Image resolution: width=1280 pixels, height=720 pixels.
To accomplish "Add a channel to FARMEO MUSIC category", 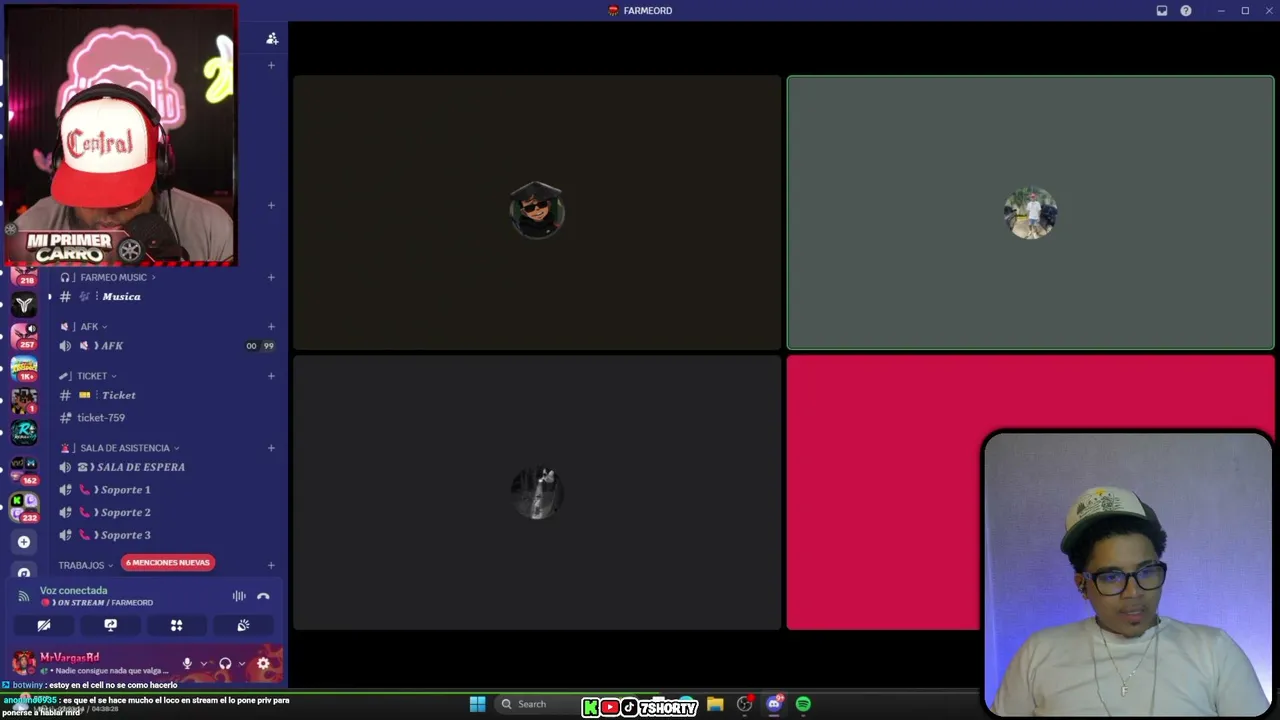I will [x=271, y=277].
